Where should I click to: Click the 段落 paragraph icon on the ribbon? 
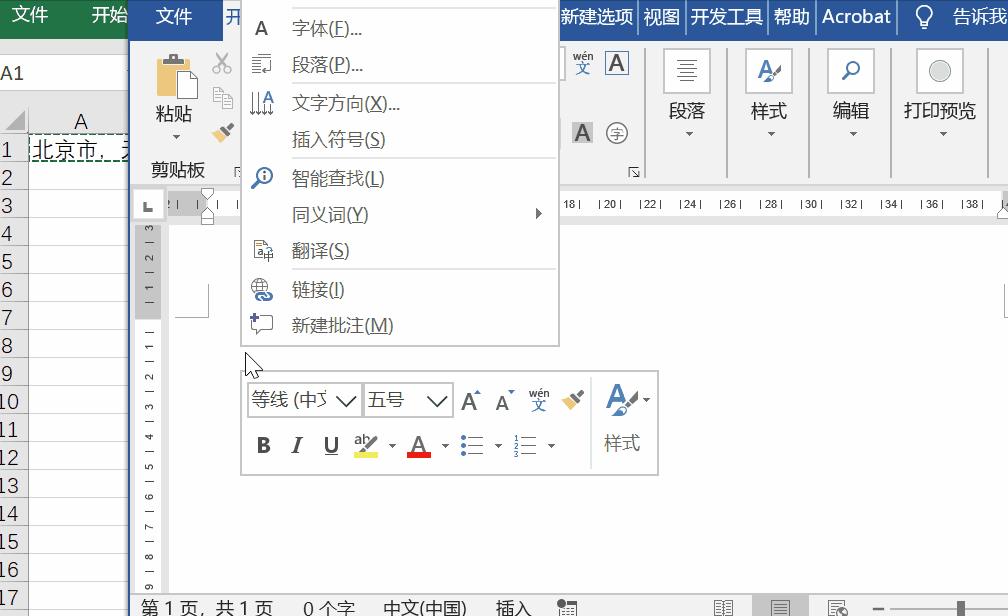pyautogui.click(x=686, y=70)
